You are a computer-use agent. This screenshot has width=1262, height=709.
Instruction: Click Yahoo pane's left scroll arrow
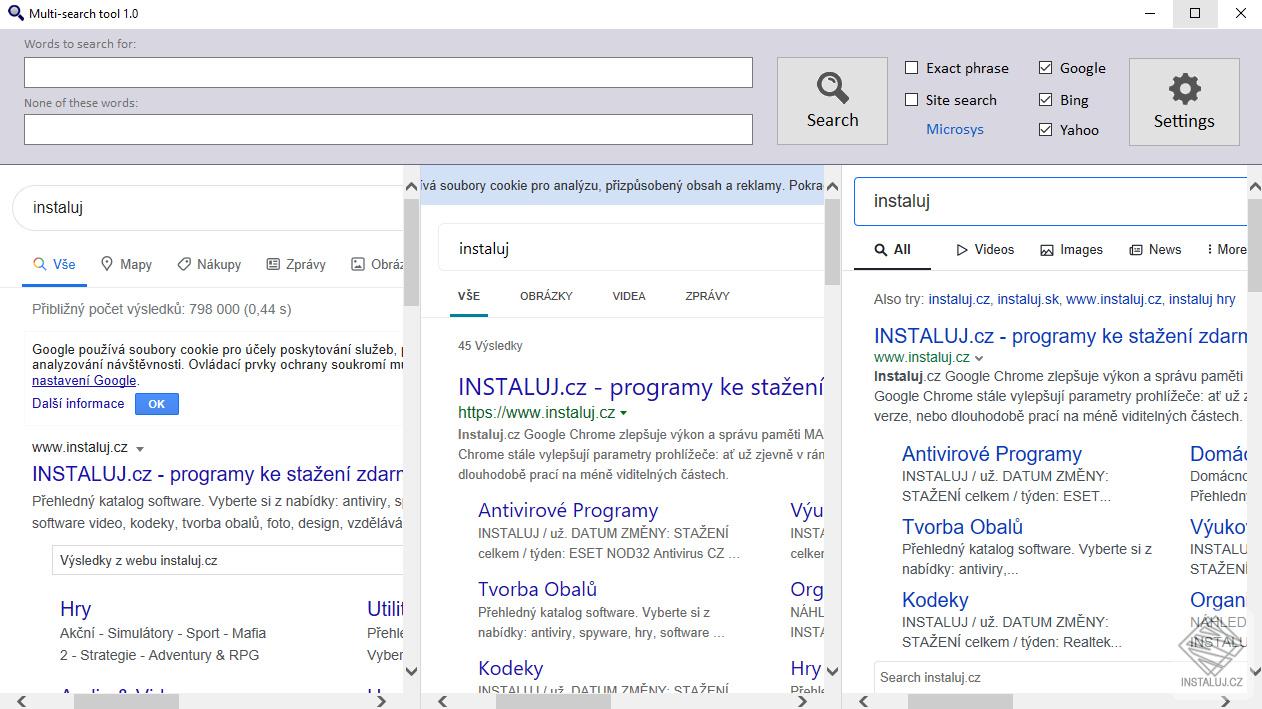(x=865, y=701)
